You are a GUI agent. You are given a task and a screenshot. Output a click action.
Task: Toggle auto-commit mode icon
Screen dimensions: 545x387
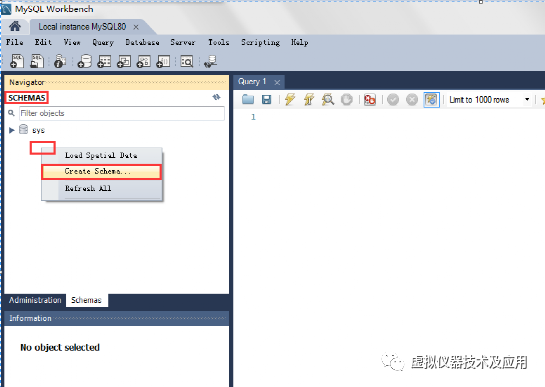(431, 100)
